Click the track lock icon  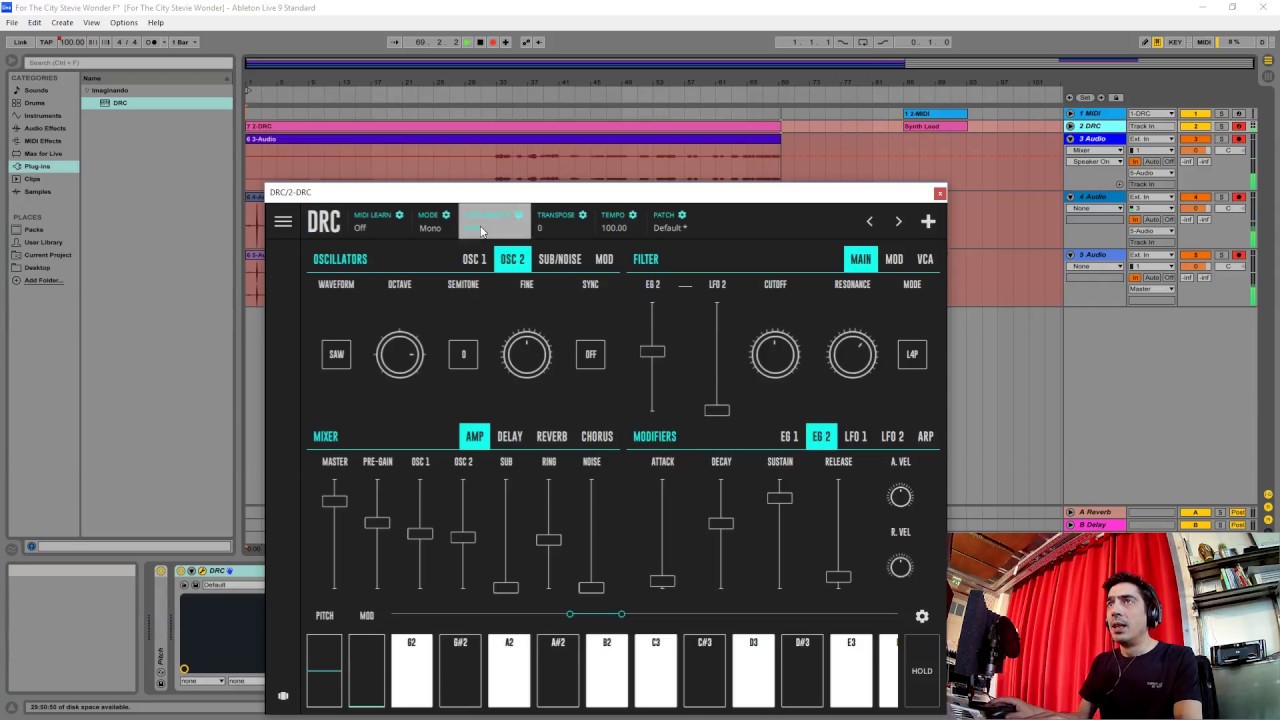[x=1117, y=98]
